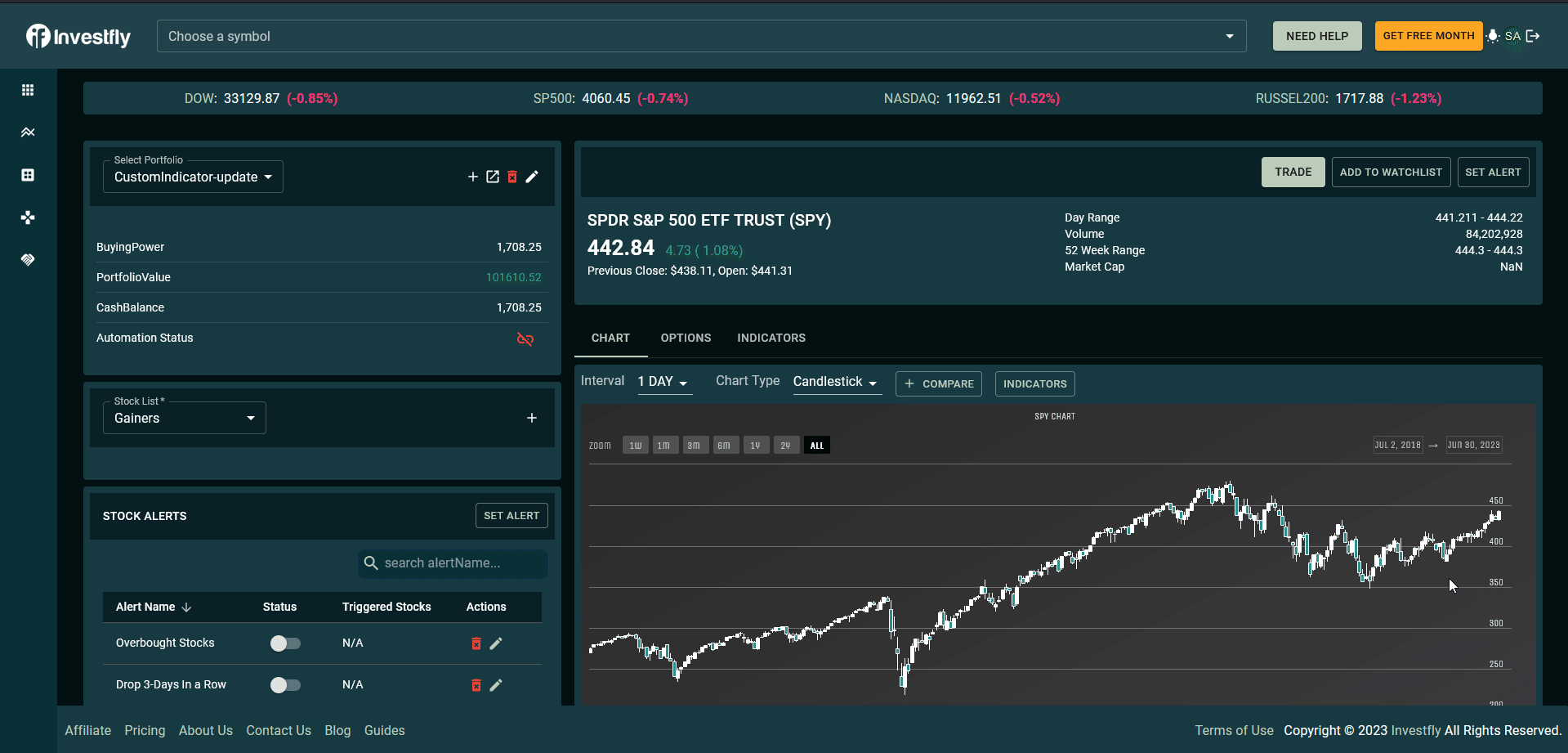Click the TRADE button
Viewport: 1568px width, 753px height.
click(1293, 172)
